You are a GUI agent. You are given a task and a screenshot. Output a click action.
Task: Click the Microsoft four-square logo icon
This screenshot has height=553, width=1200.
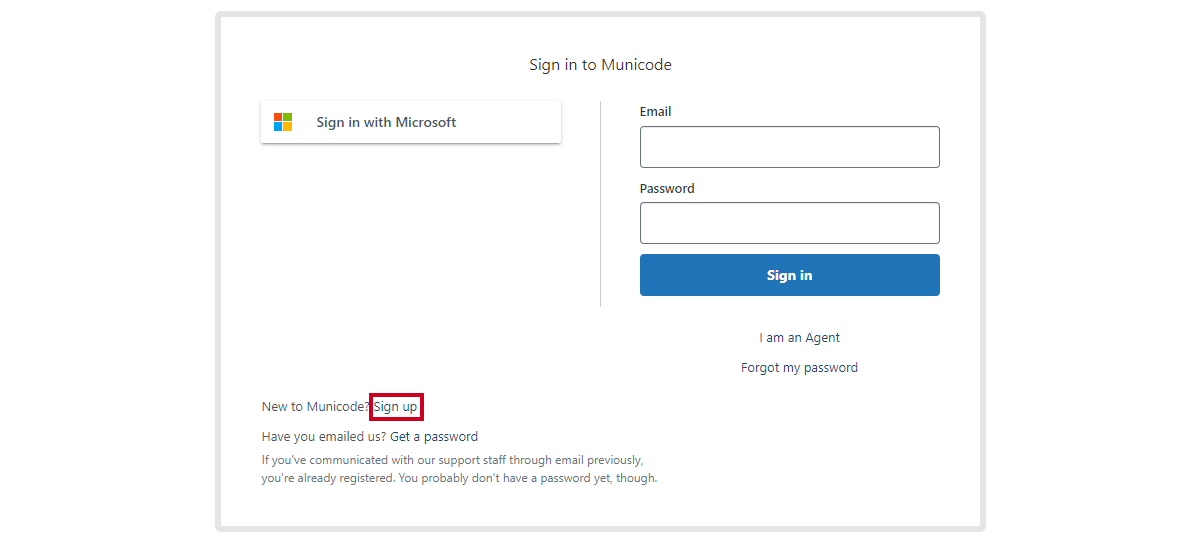pos(283,122)
